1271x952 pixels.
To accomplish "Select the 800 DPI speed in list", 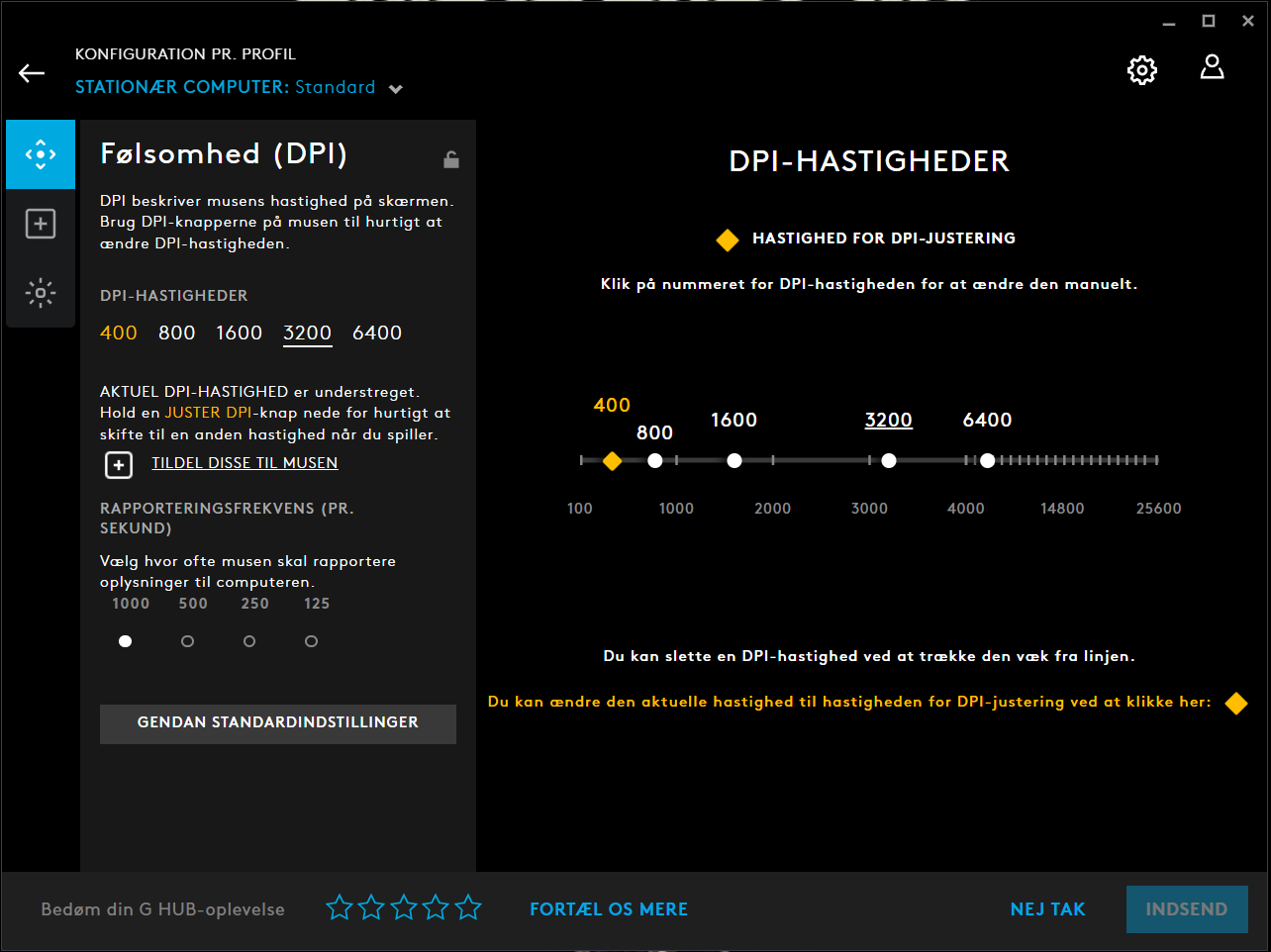I will pyautogui.click(x=177, y=333).
